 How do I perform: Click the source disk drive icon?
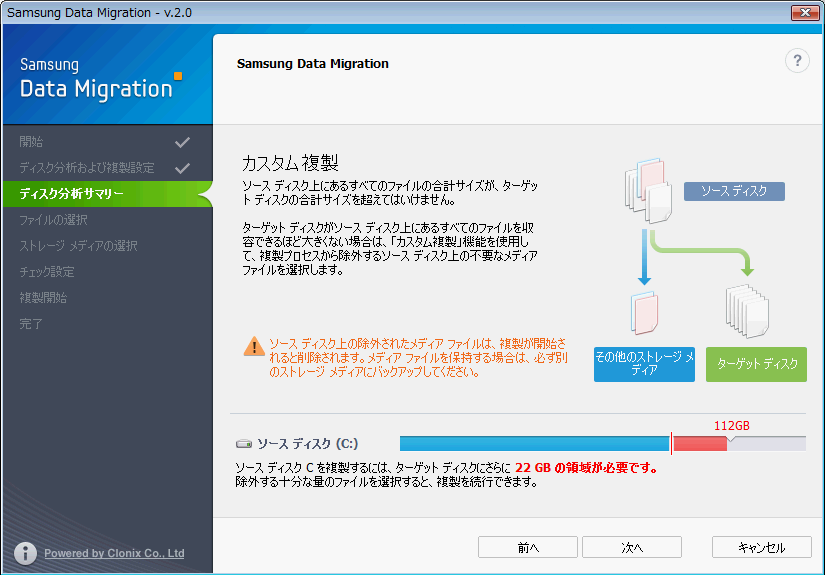[243, 443]
